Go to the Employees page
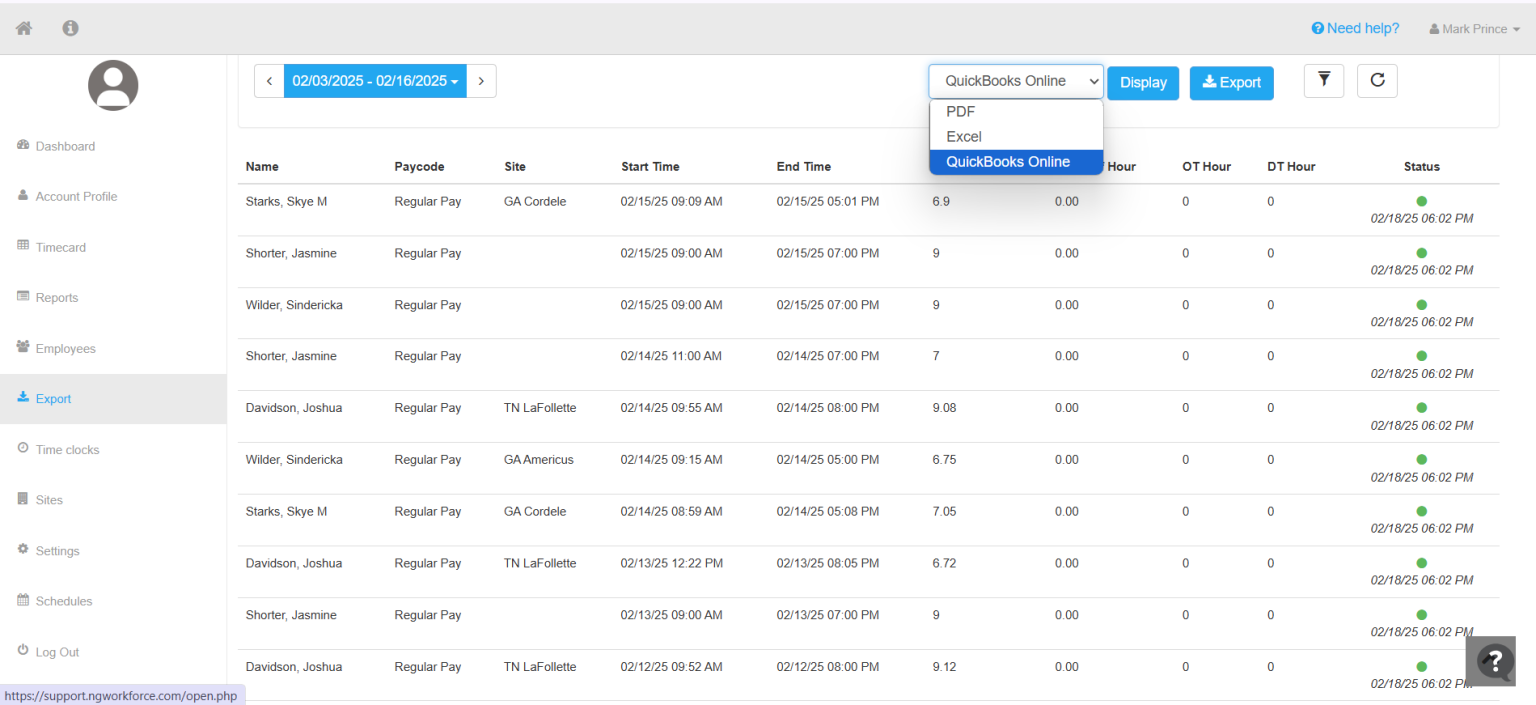Viewport: 1536px width, 705px height. [x=64, y=348]
